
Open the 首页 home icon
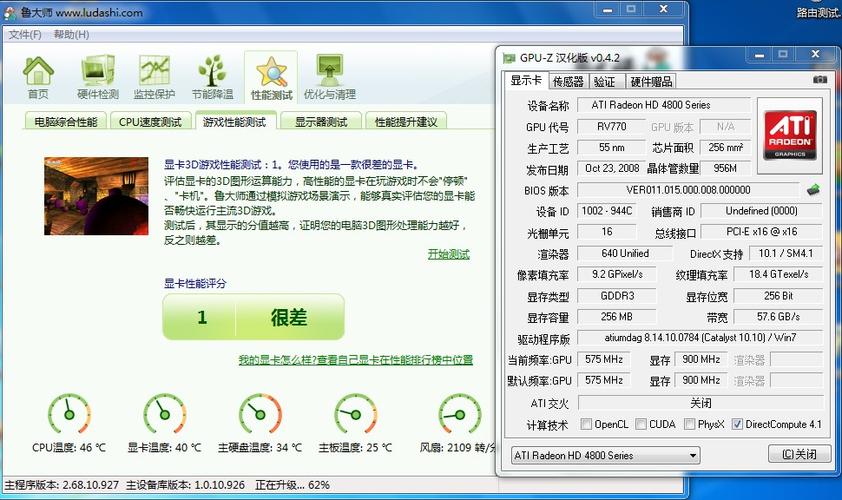[38, 78]
